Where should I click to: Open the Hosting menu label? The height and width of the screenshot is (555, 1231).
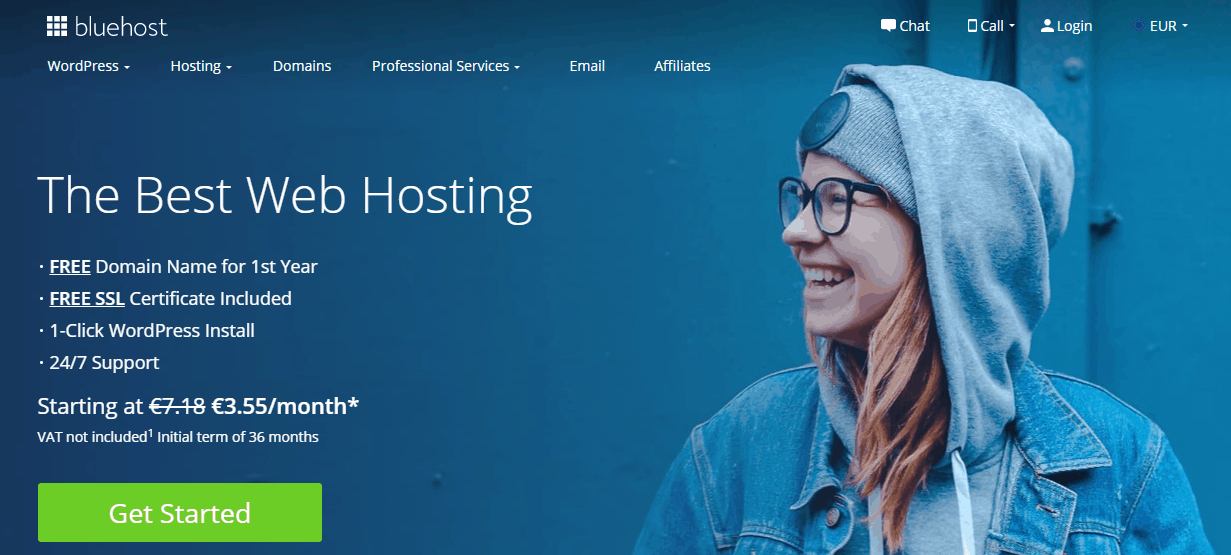[196, 66]
